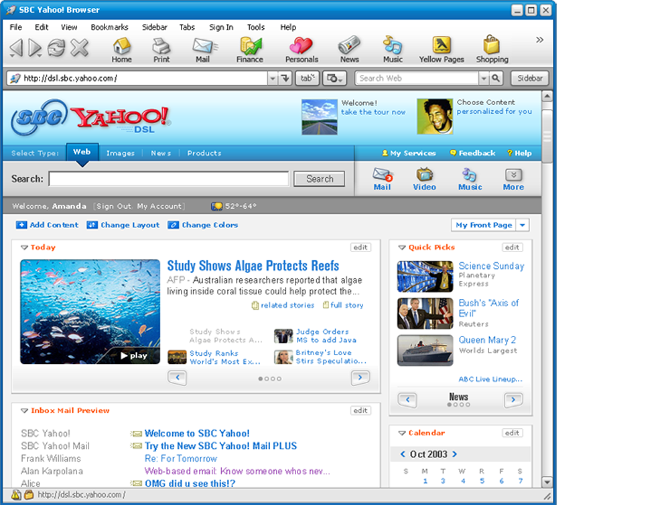Open Personals with the hearts icon
The height and width of the screenshot is (505, 670).
click(302, 50)
